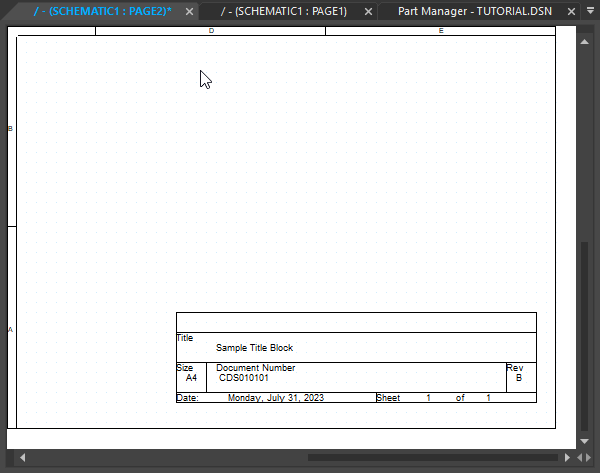
Task: Close the Part Manager tab
Action: tap(572, 12)
